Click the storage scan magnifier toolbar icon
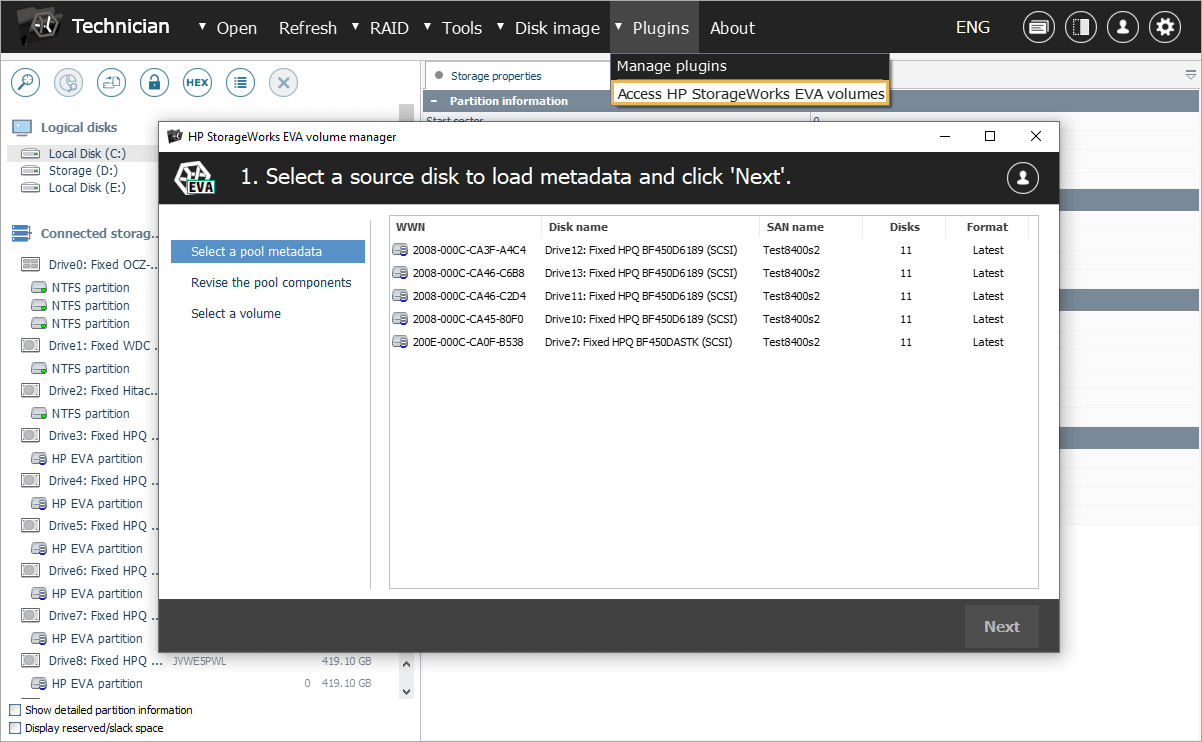 [x=25, y=83]
